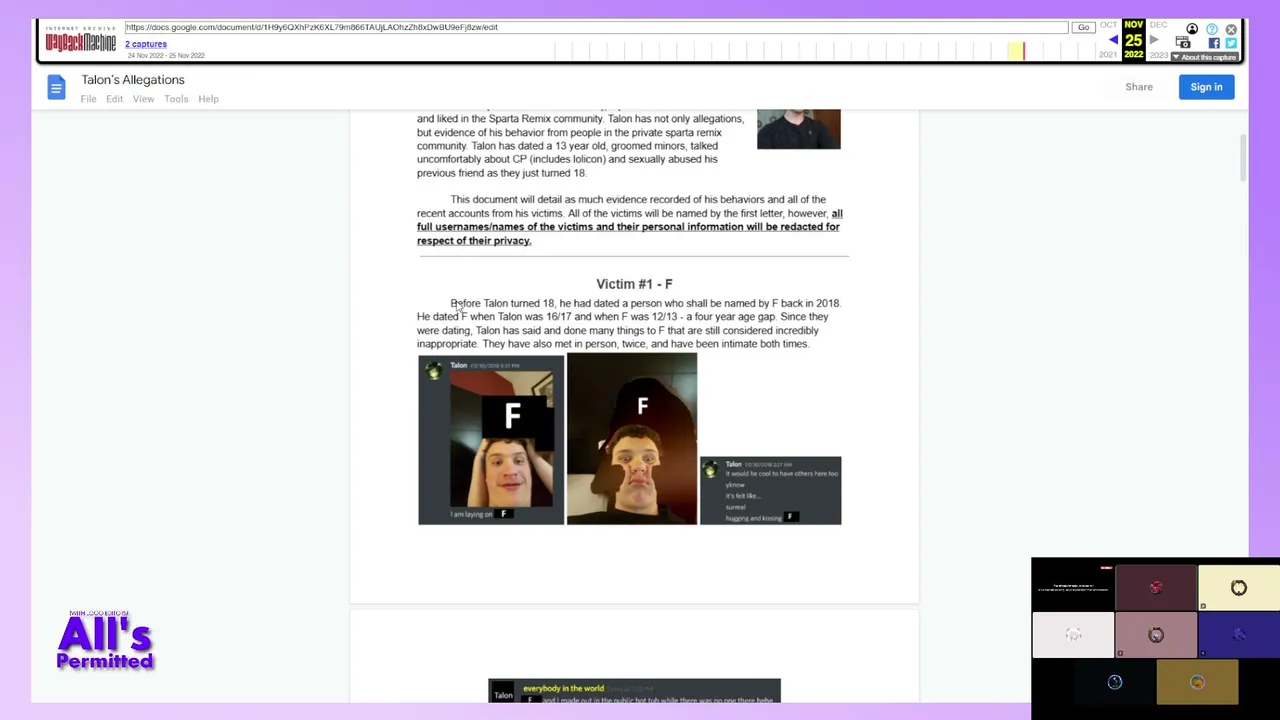Open the Google Docs home icon
Viewport: 1280px width, 720px height.
pyautogui.click(x=56, y=88)
